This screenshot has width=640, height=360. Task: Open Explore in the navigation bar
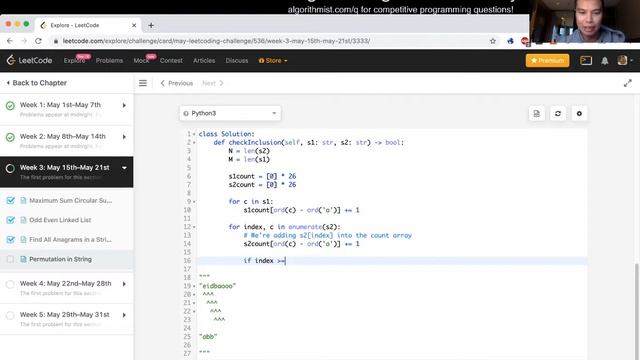[74, 60]
